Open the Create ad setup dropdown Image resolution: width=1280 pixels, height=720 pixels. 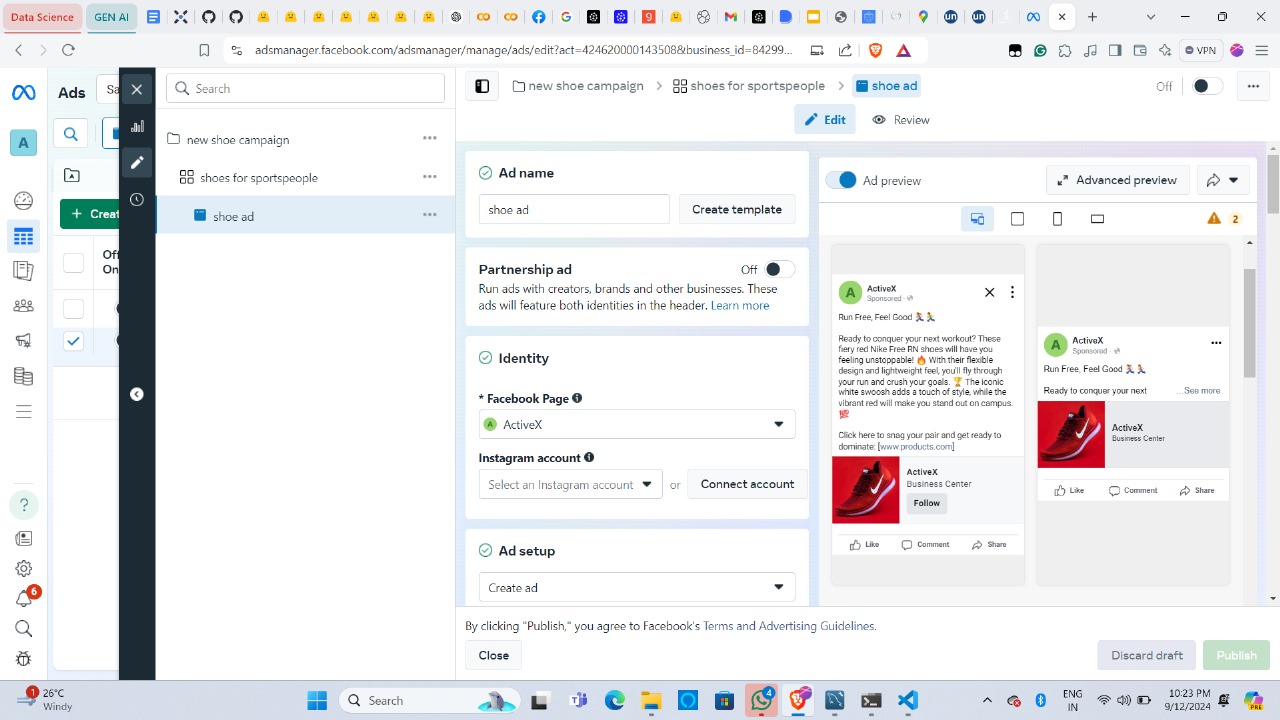637,587
